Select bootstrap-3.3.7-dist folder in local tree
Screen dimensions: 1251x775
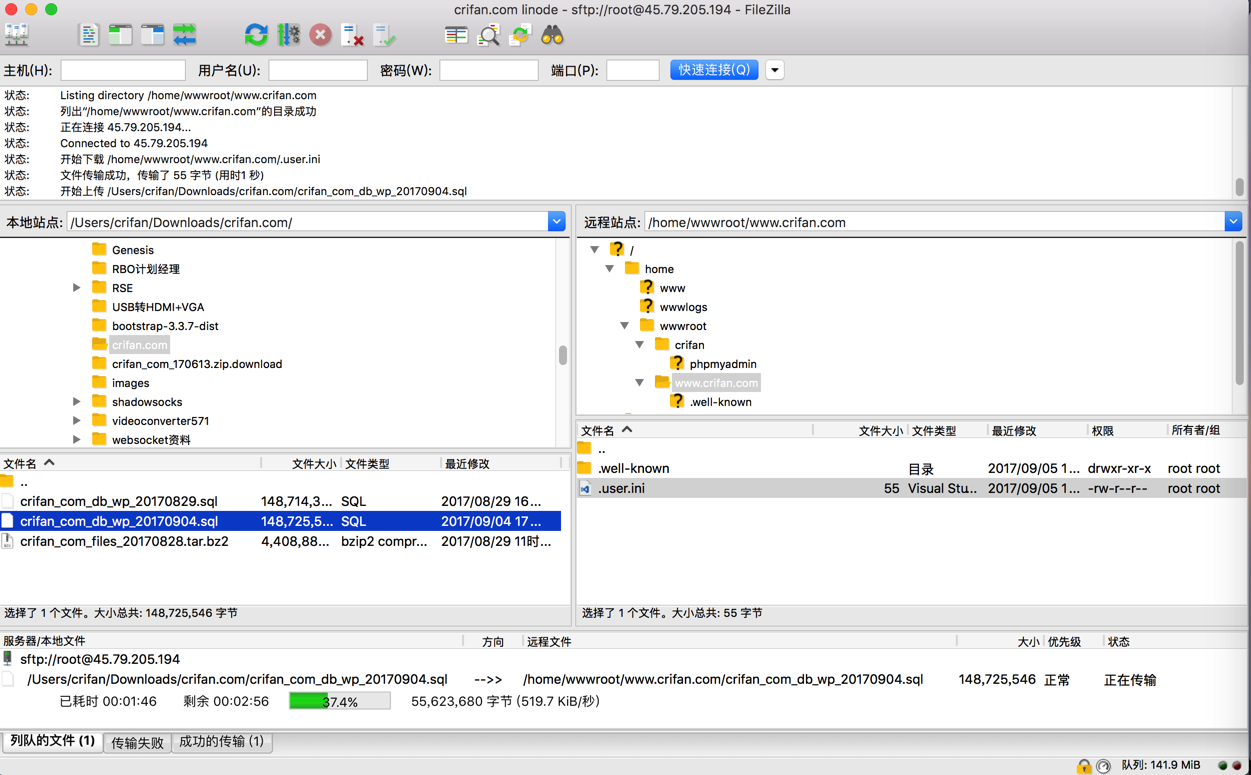tap(165, 326)
